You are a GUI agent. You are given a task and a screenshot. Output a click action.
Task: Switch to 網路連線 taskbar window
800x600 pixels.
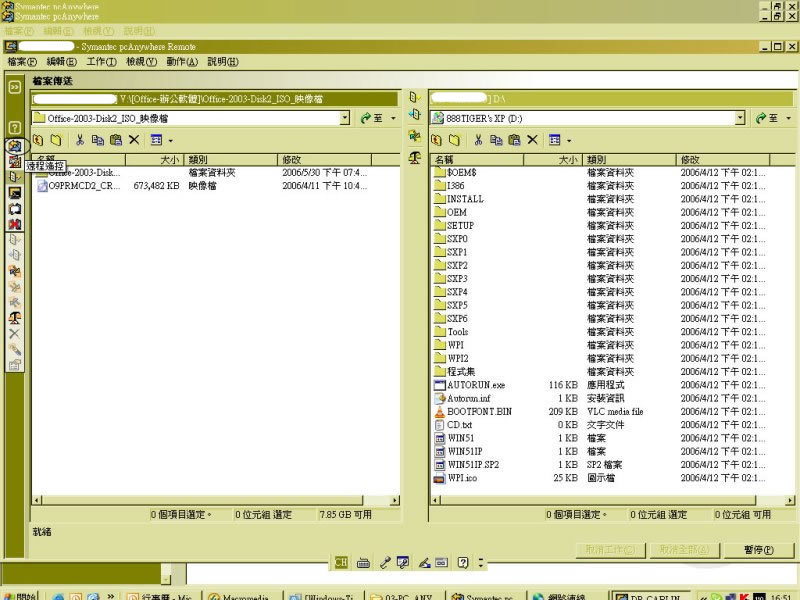click(566, 596)
